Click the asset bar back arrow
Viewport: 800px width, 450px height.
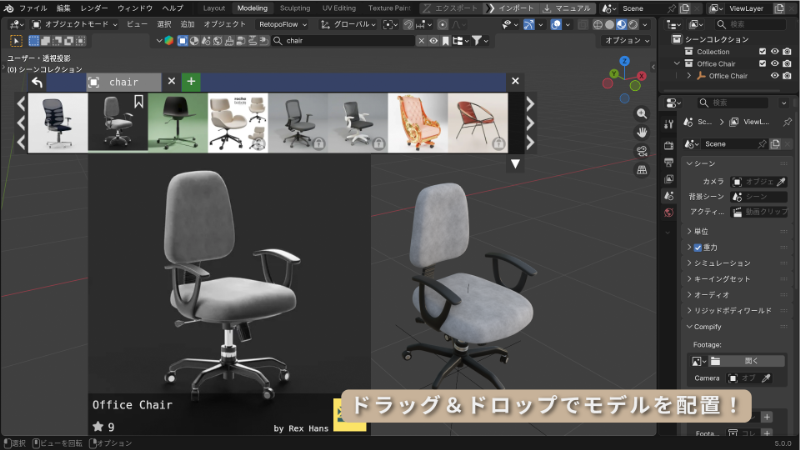point(37,82)
